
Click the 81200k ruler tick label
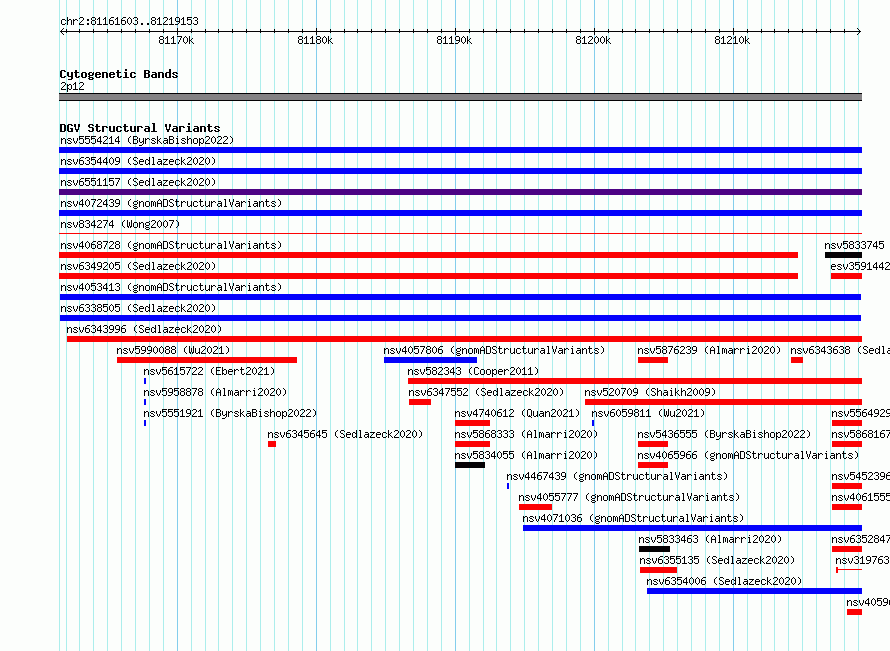[593, 40]
